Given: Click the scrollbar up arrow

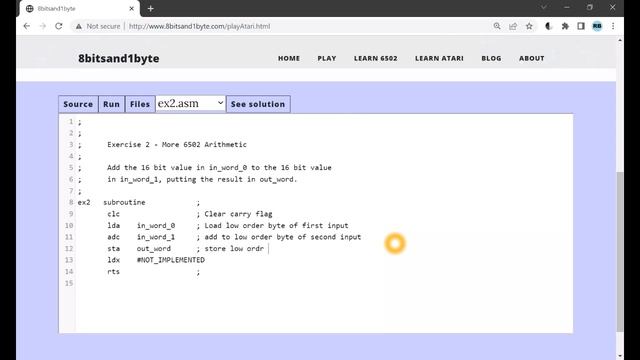Looking at the screenshot, I should click(620, 40).
